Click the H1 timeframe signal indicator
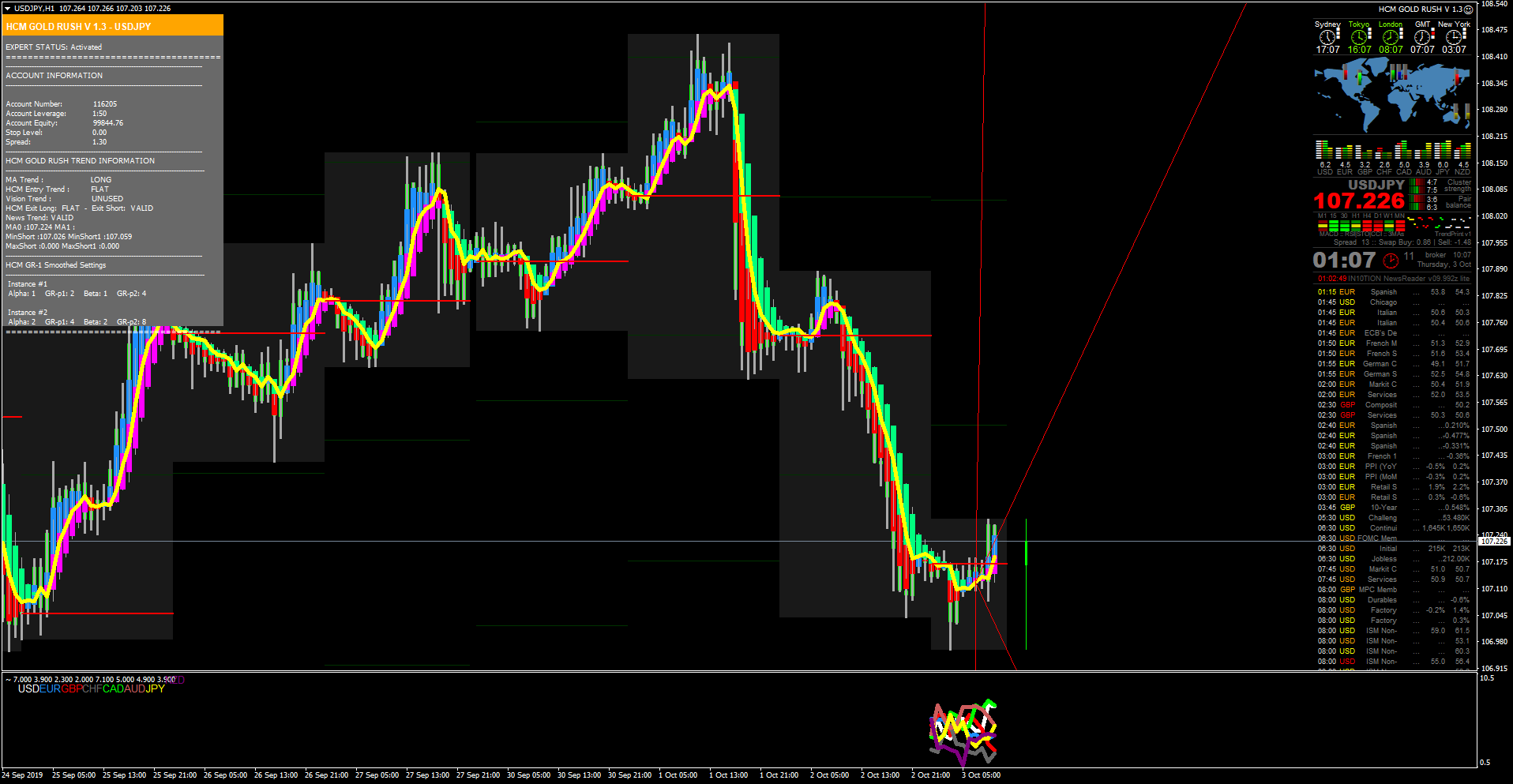 [1356, 223]
